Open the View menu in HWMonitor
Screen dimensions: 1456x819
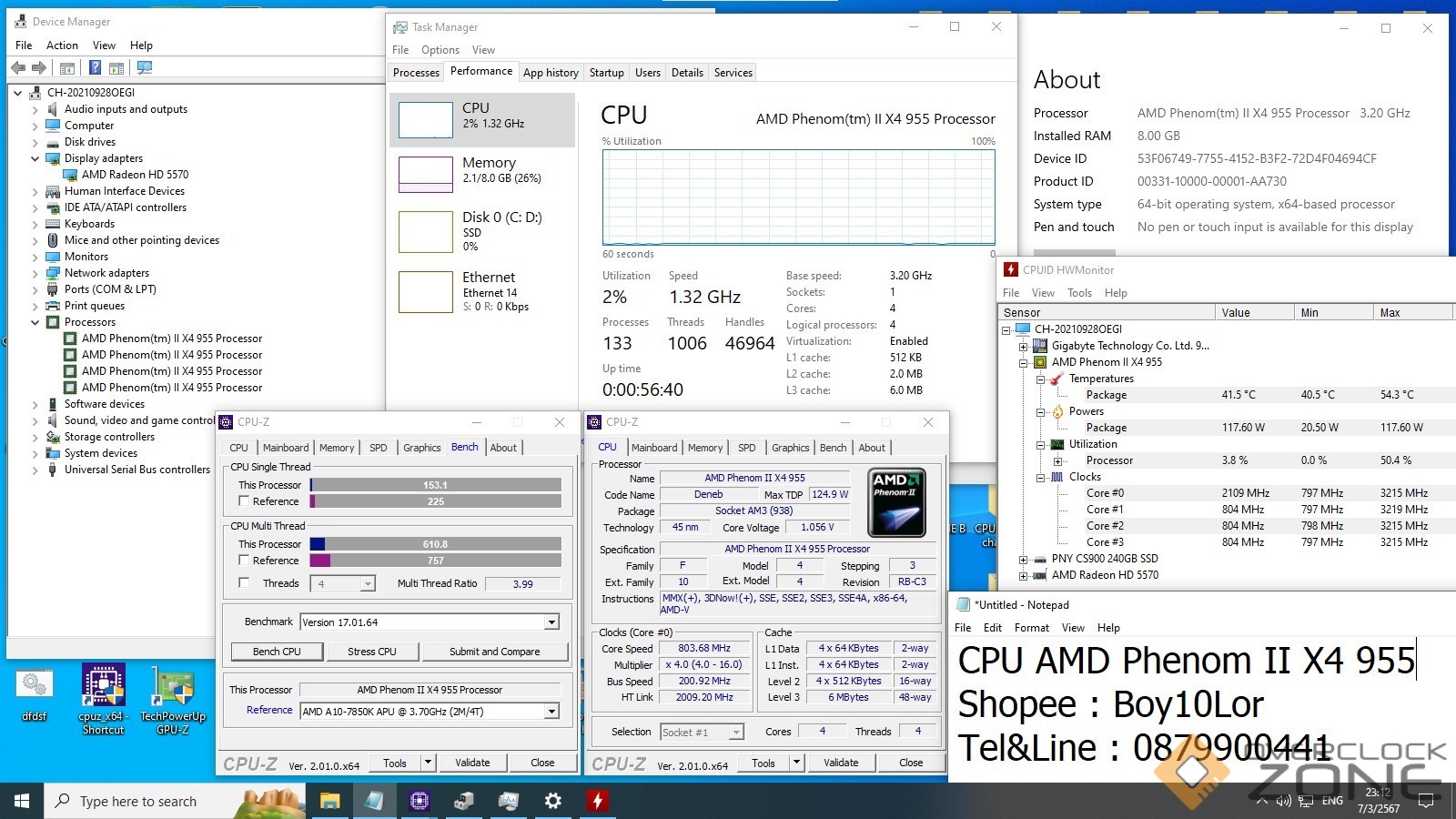coord(1043,293)
